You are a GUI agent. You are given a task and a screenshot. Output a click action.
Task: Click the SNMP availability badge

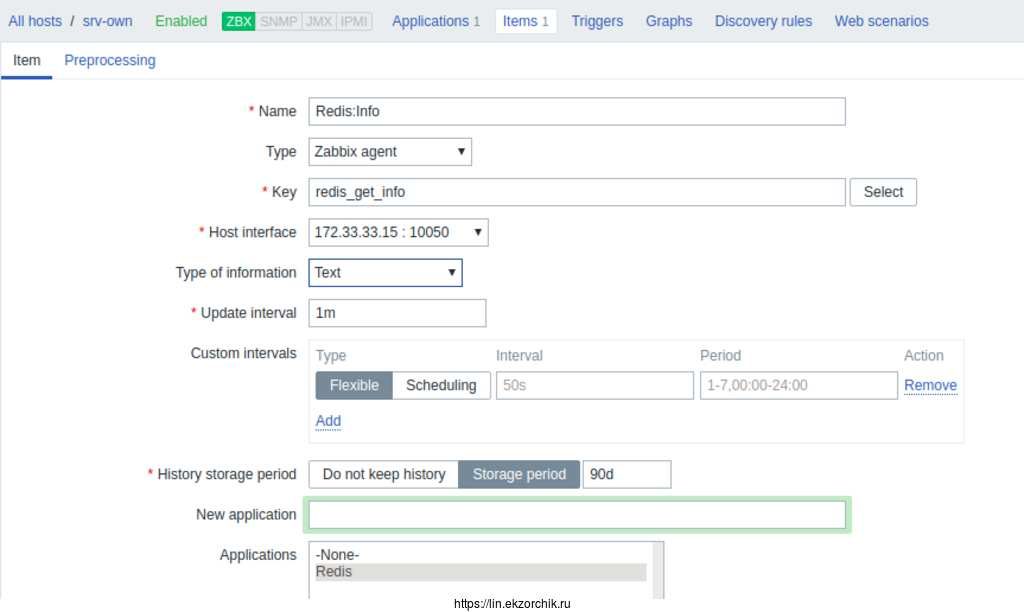pyautogui.click(x=279, y=21)
